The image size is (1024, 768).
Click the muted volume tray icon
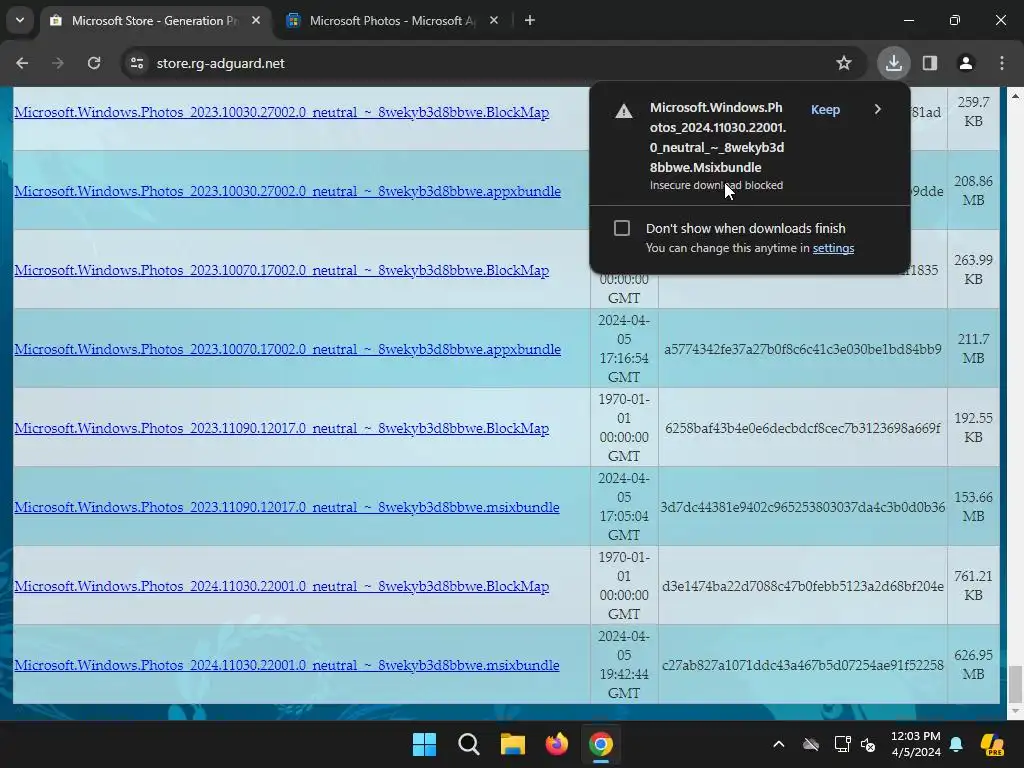pyautogui.click(x=868, y=744)
